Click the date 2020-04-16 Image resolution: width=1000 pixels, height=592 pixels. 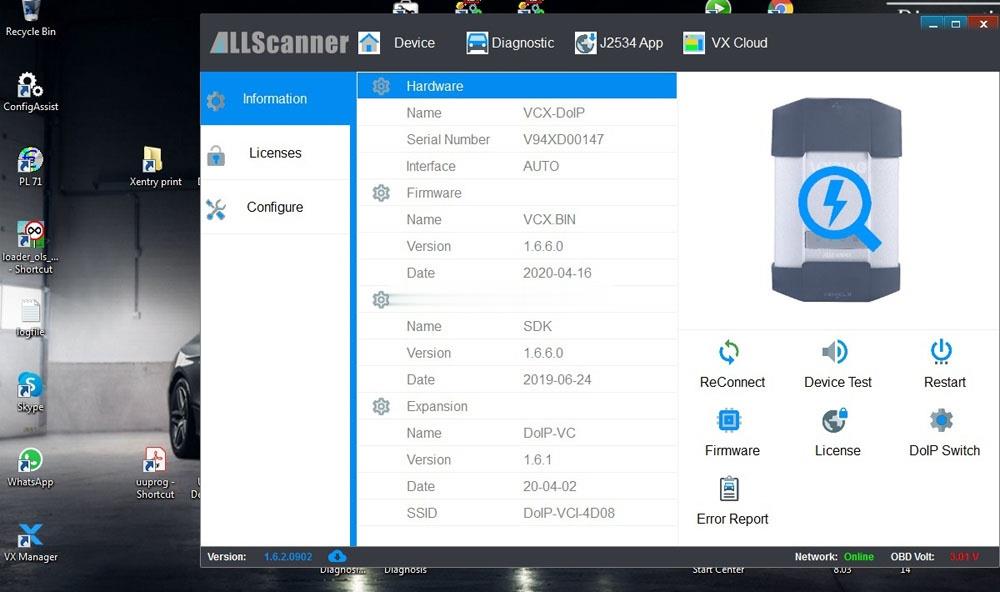[x=557, y=273]
